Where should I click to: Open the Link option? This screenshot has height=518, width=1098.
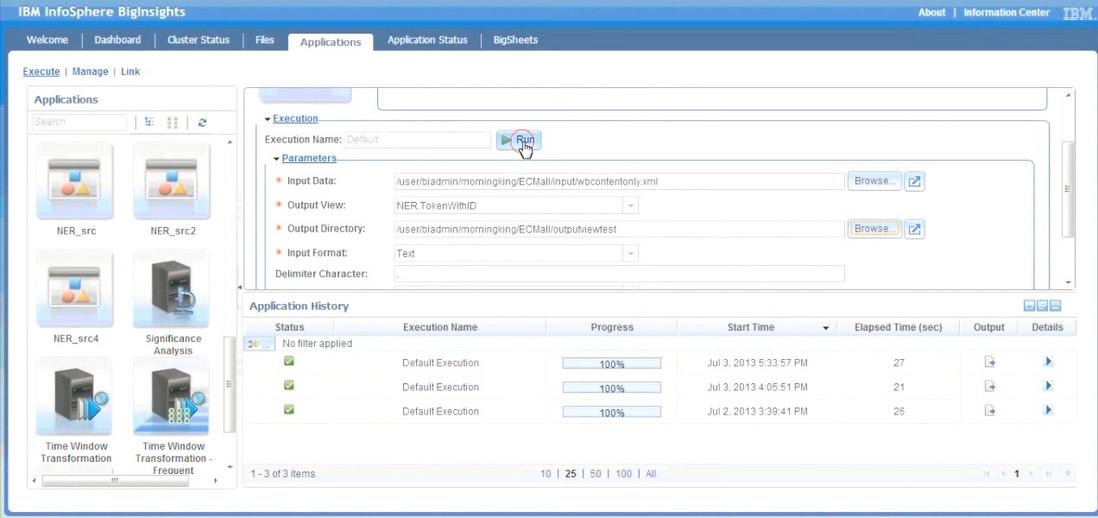pyautogui.click(x=130, y=71)
